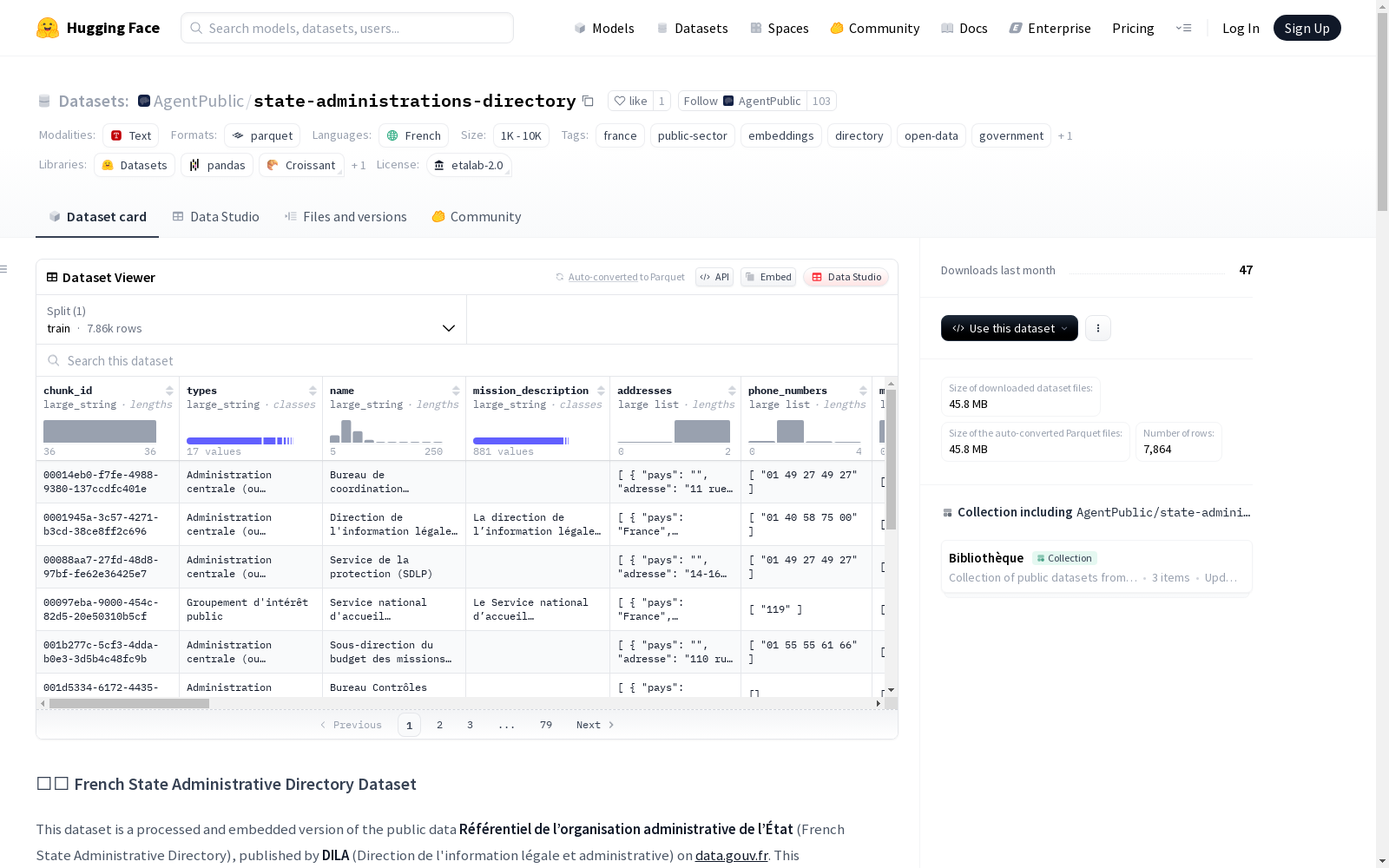
Task: Click the more options kebab icon
Action: (1098, 328)
